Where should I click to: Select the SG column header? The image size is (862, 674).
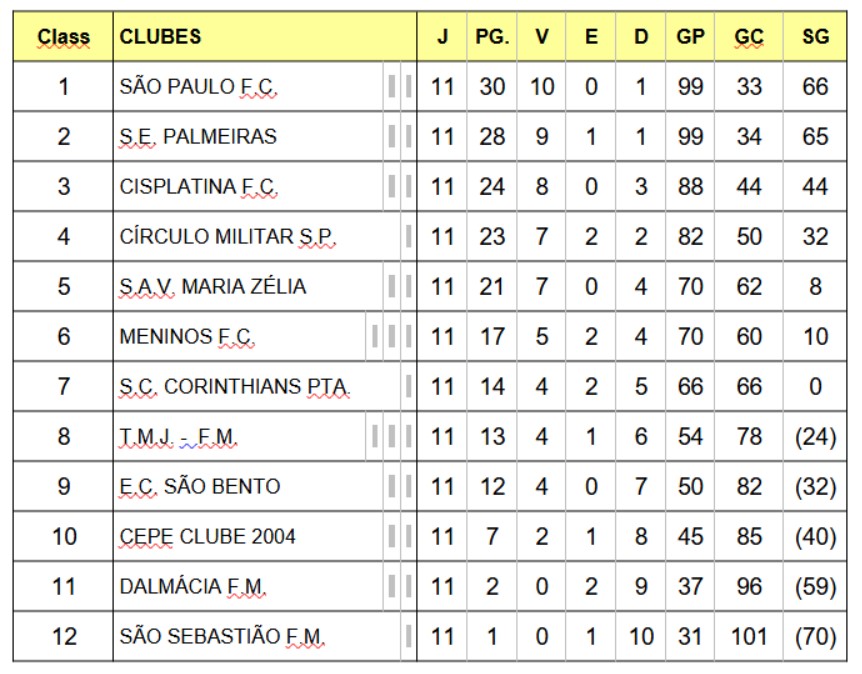[x=815, y=37]
